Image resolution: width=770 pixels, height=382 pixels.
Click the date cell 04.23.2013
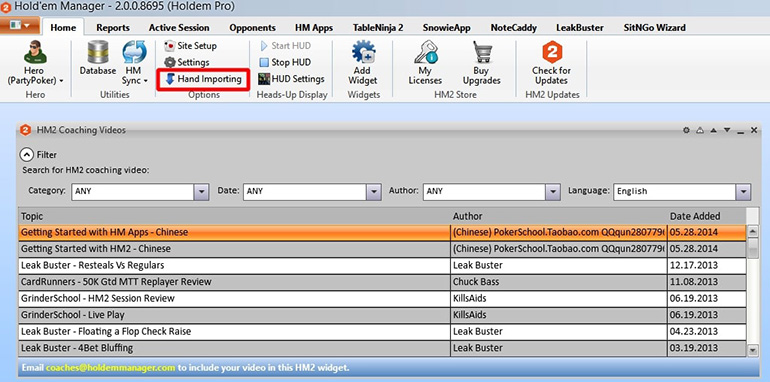[x=707, y=331]
